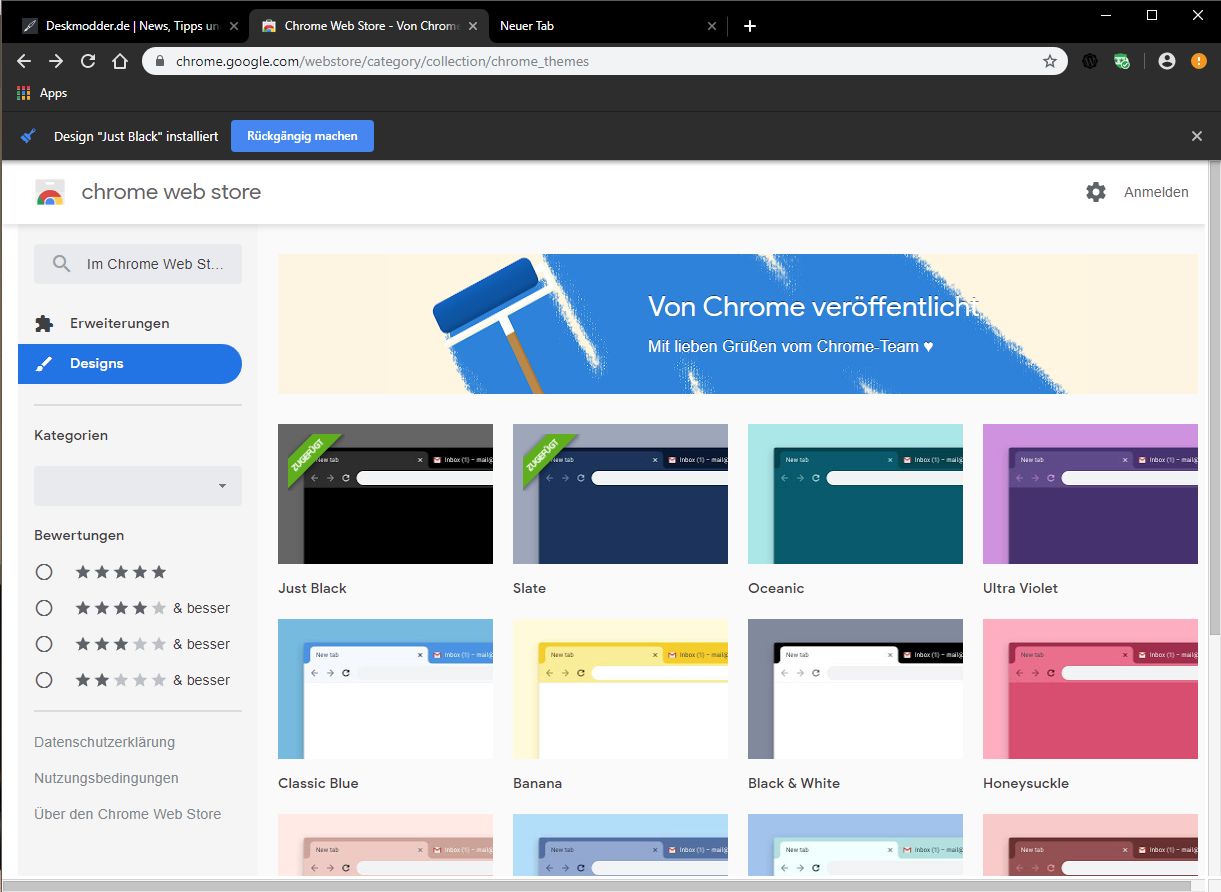Open the Honeysuckle theme thumbnail
The width and height of the screenshot is (1221, 892).
click(x=1090, y=689)
